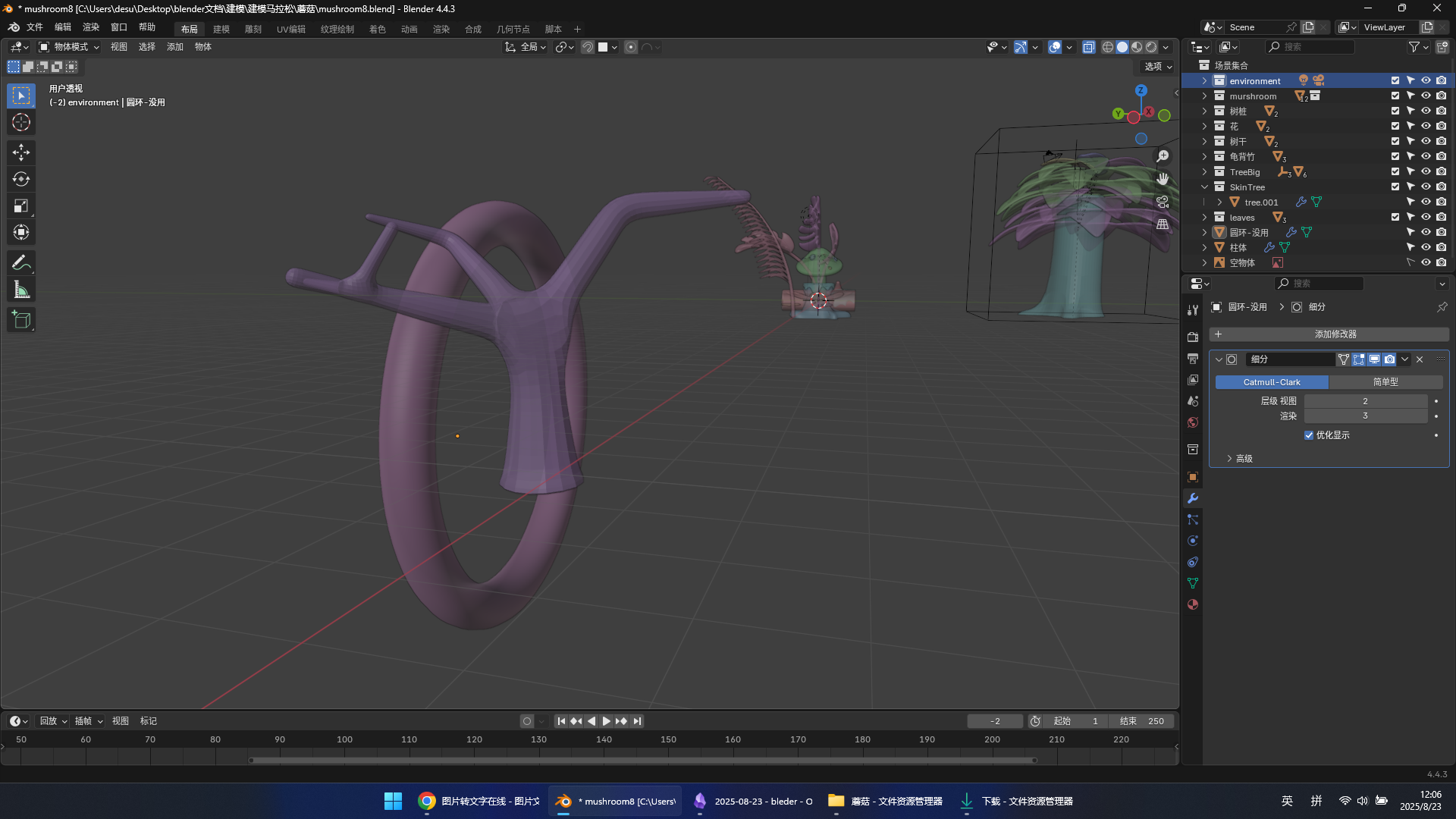Screen dimensions: 1456x819
Task: Click the 层级 视图 value field
Action: 1365,401
